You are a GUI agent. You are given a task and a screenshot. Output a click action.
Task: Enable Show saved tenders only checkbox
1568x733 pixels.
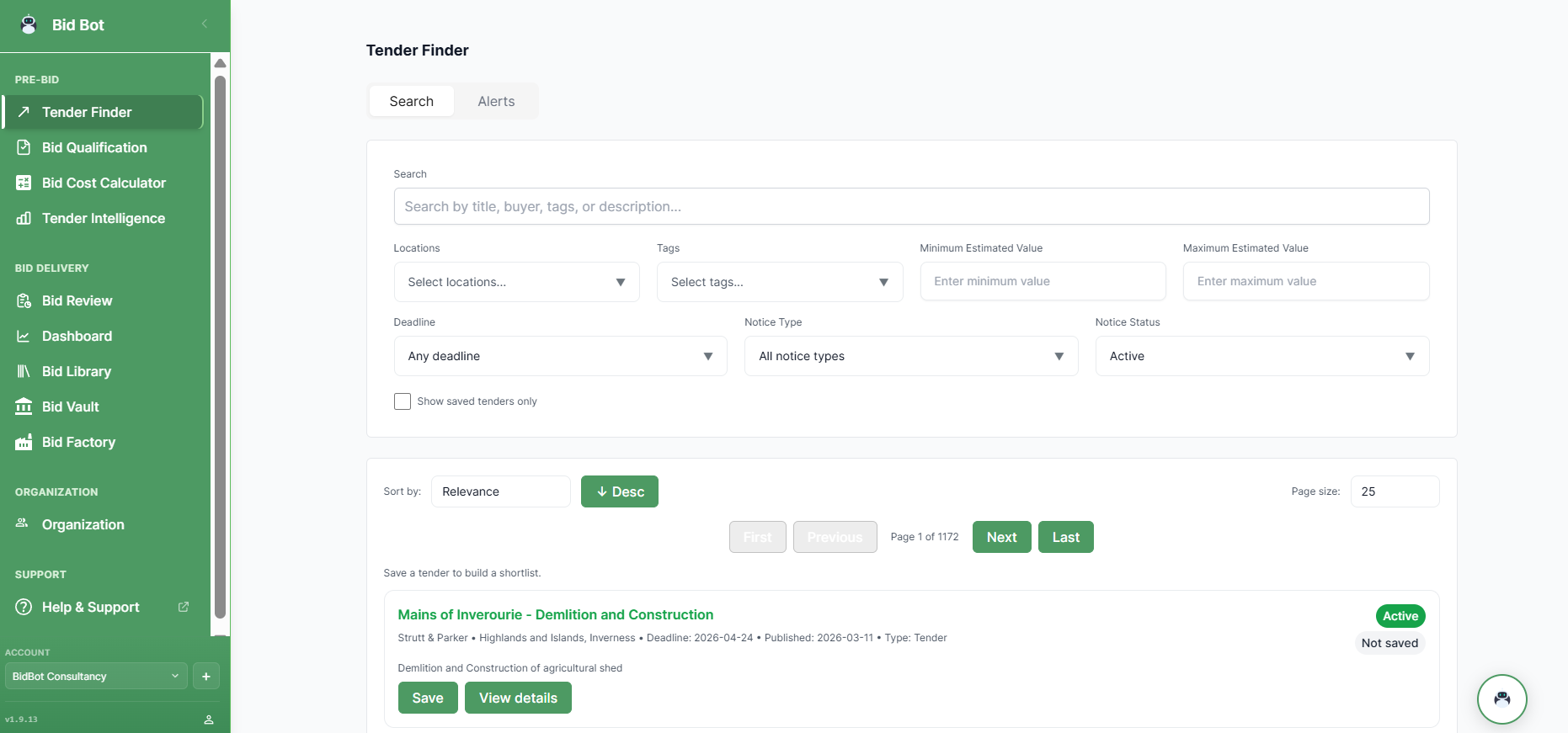coord(403,401)
